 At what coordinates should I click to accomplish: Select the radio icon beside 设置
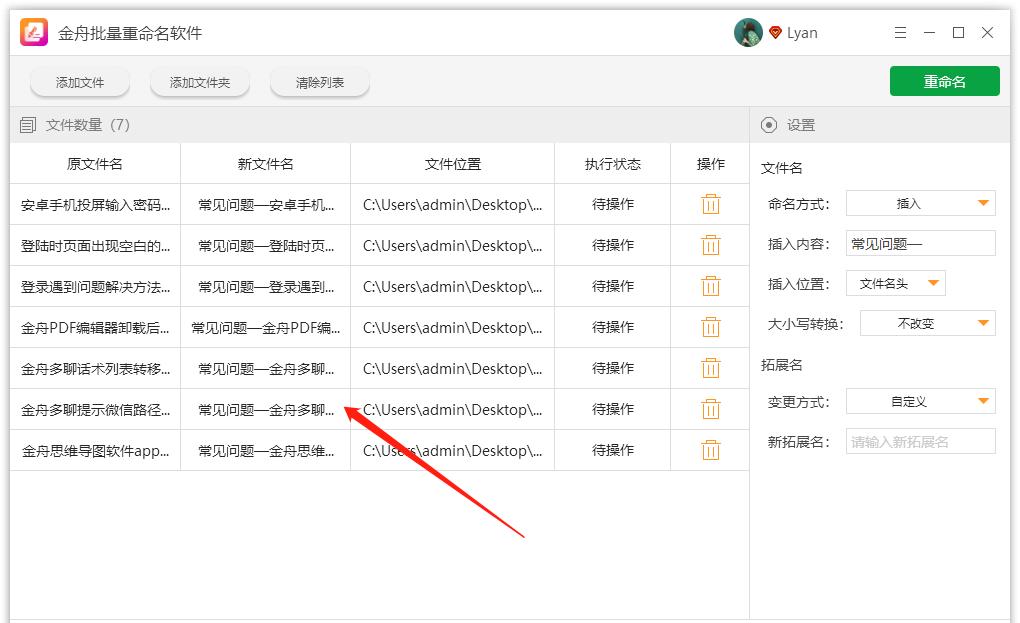[x=769, y=125]
